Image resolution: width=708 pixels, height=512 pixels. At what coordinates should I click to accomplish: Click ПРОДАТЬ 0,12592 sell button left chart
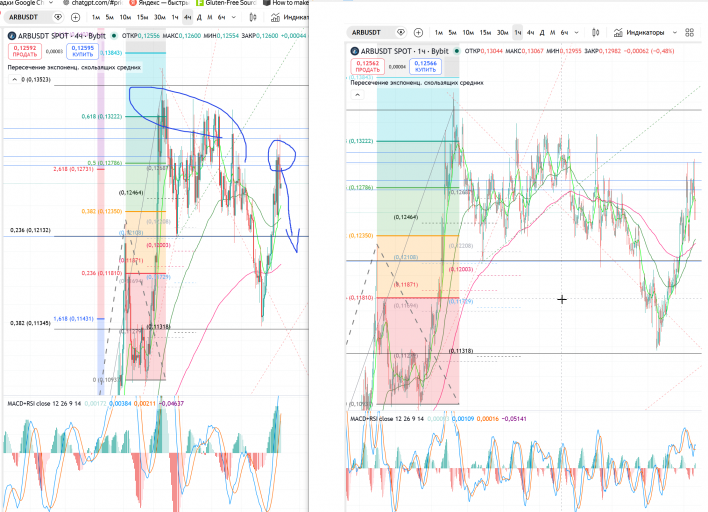(24, 51)
